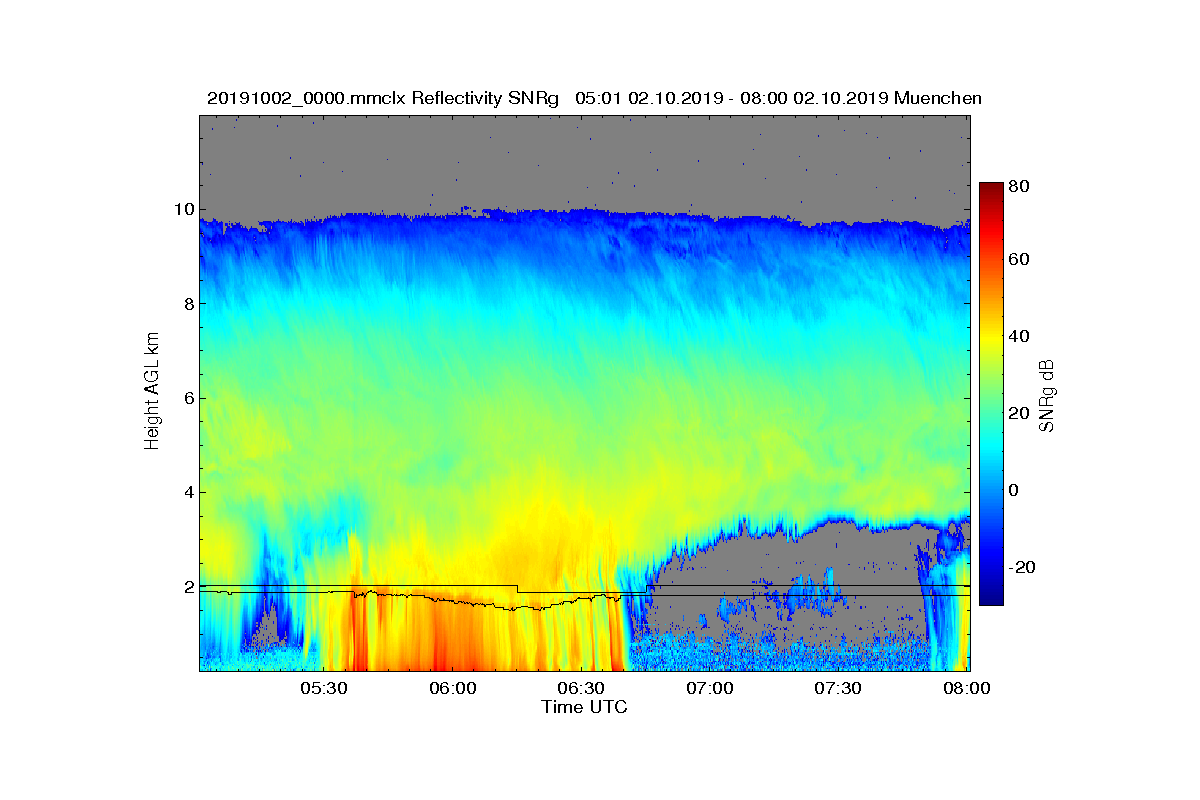Click the colorbar value -20
Image resolution: width=1200 pixels, height=800 pixels.
point(1023,567)
